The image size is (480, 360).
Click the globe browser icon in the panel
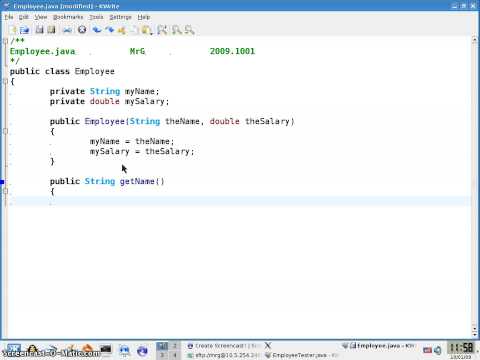[x=142, y=350]
